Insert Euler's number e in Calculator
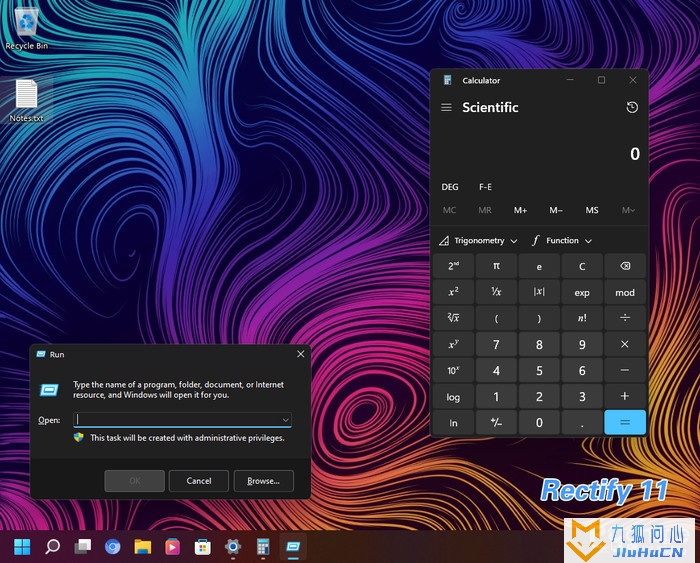The height and width of the screenshot is (563, 700). [539, 266]
